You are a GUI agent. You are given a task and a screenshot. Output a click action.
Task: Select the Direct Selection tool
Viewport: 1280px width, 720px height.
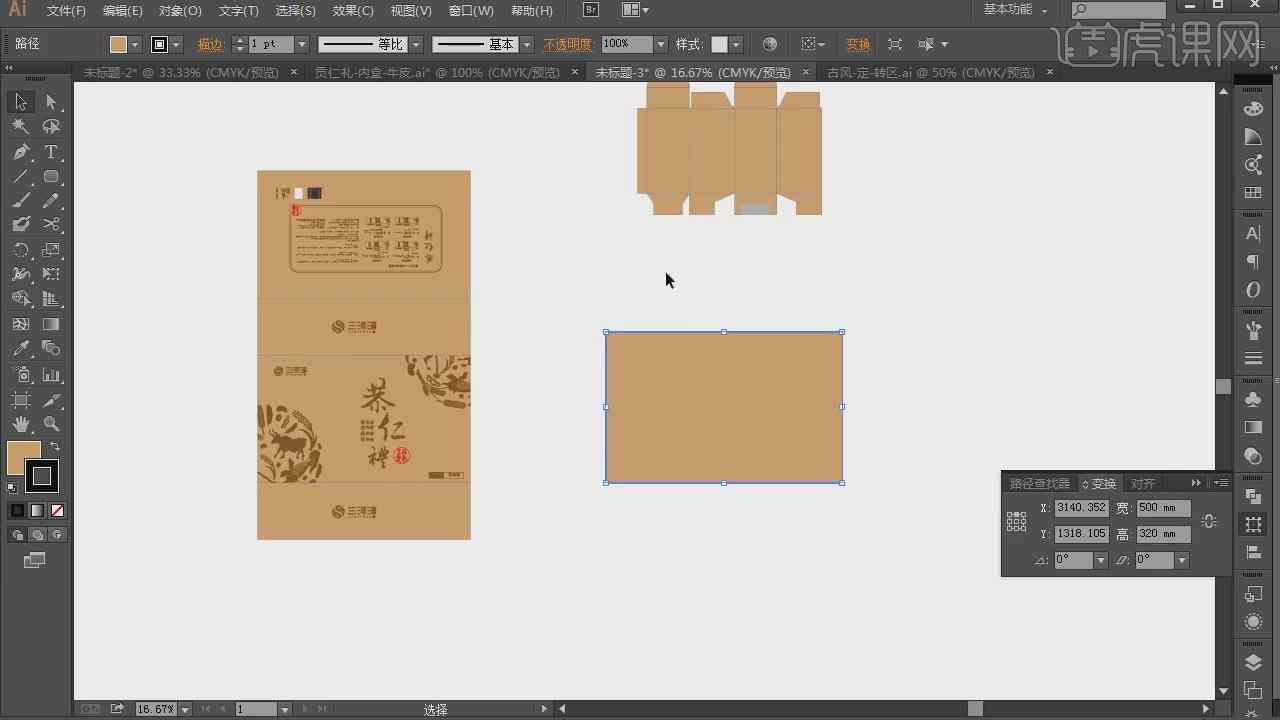[x=51, y=102]
